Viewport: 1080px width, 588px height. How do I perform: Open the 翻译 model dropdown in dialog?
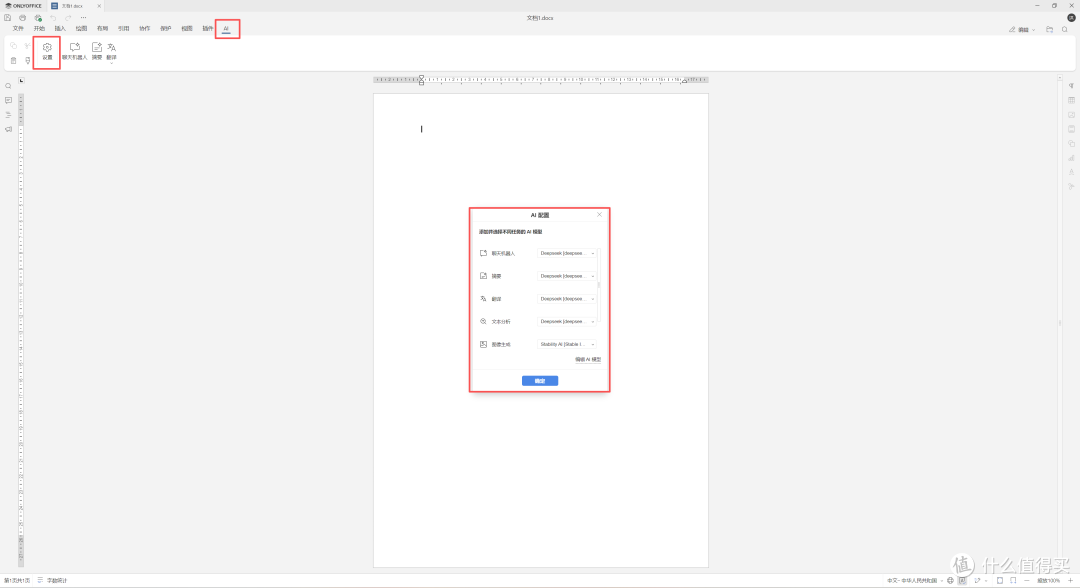(x=567, y=299)
